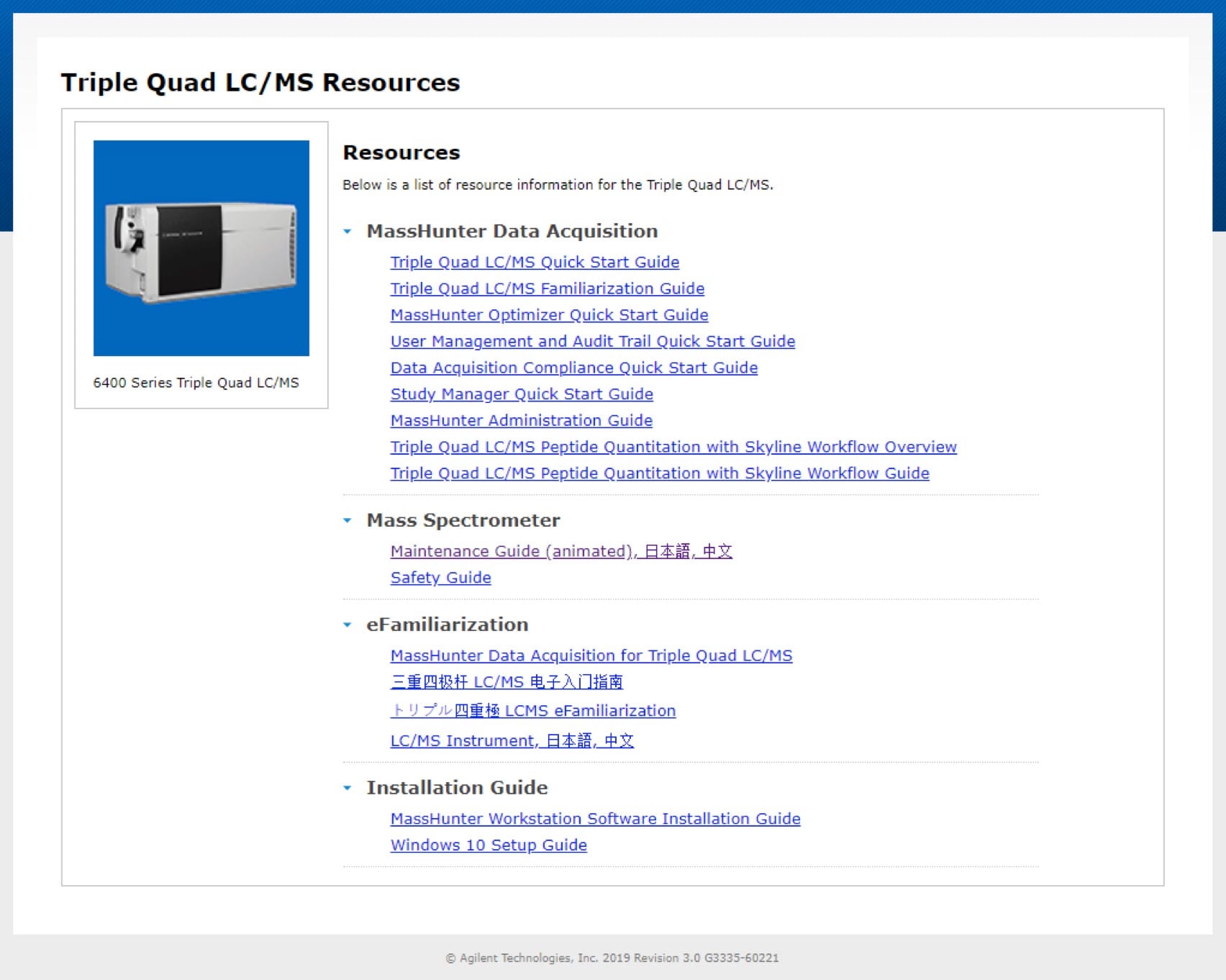The image size is (1226, 980).
Task: Open the Japanese LCMS eFamiliarization link
Action: pos(532,710)
